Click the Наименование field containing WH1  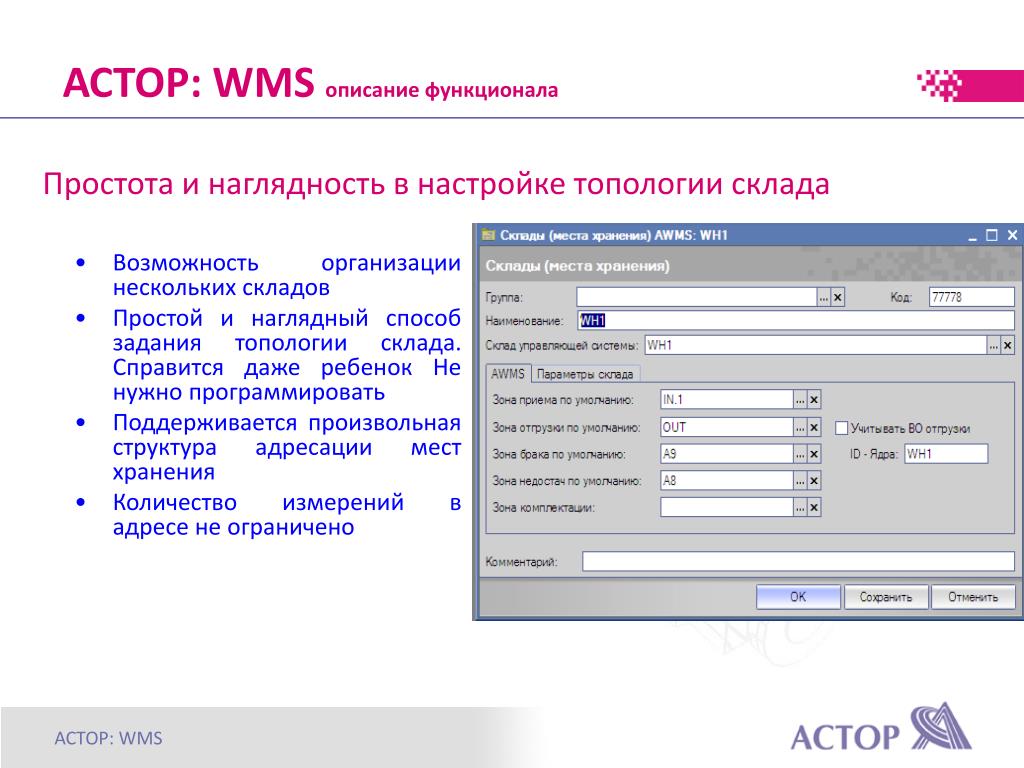[795, 321]
